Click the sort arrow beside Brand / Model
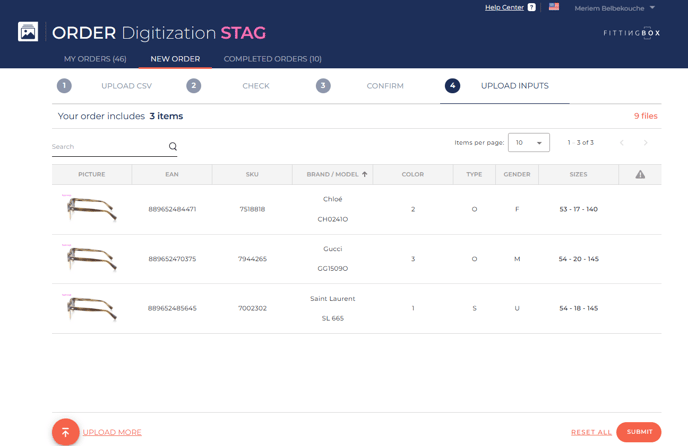The image size is (688, 446). coord(365,174)
